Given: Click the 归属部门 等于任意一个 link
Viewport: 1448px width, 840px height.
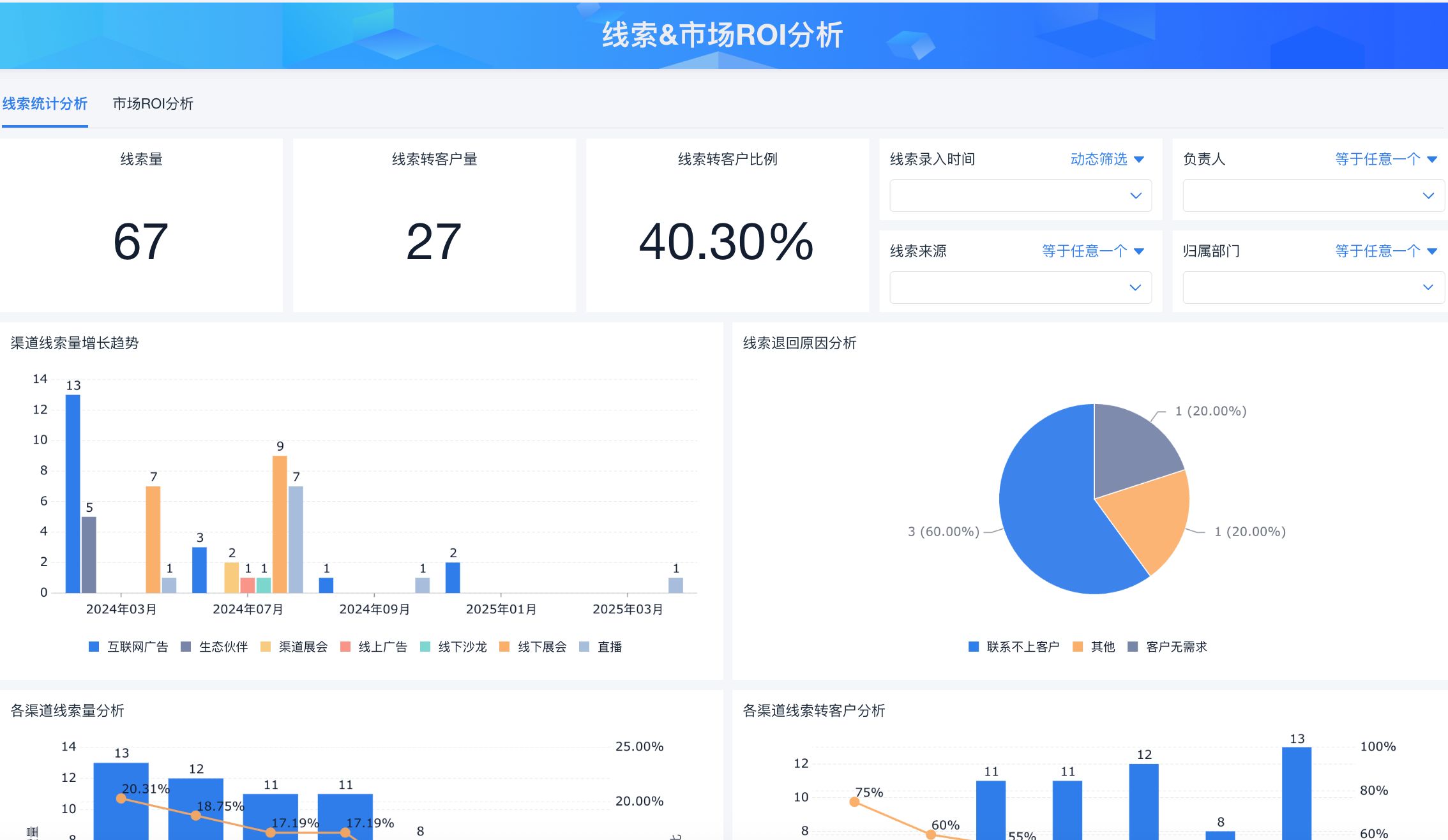Looking at the screenshot, I should coord(1378,251).
